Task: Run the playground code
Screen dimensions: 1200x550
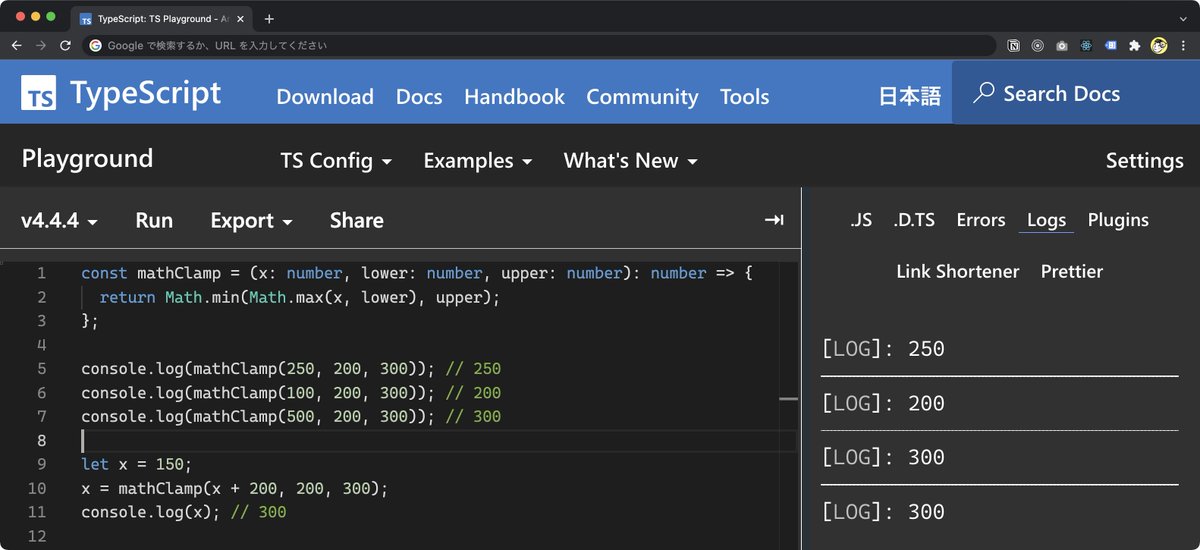Action: click(x=154, y=220)
